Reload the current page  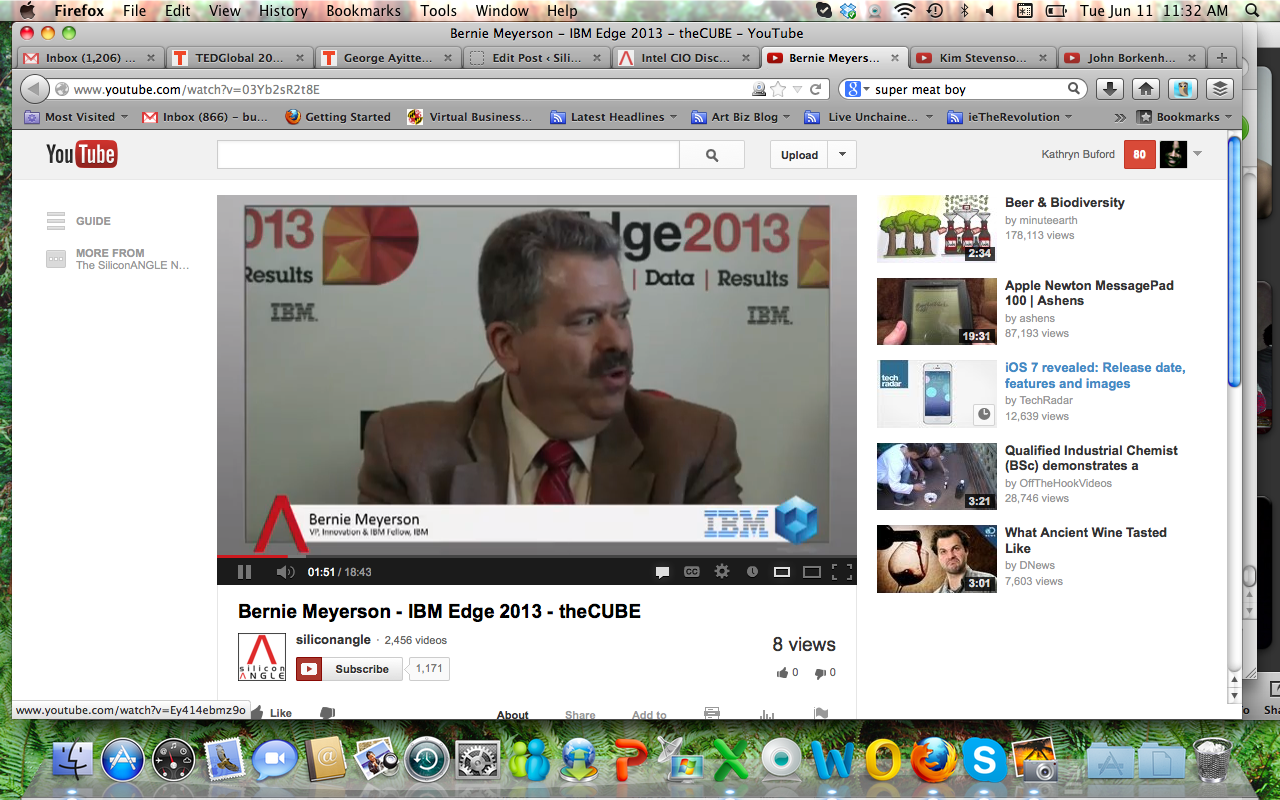816,89
